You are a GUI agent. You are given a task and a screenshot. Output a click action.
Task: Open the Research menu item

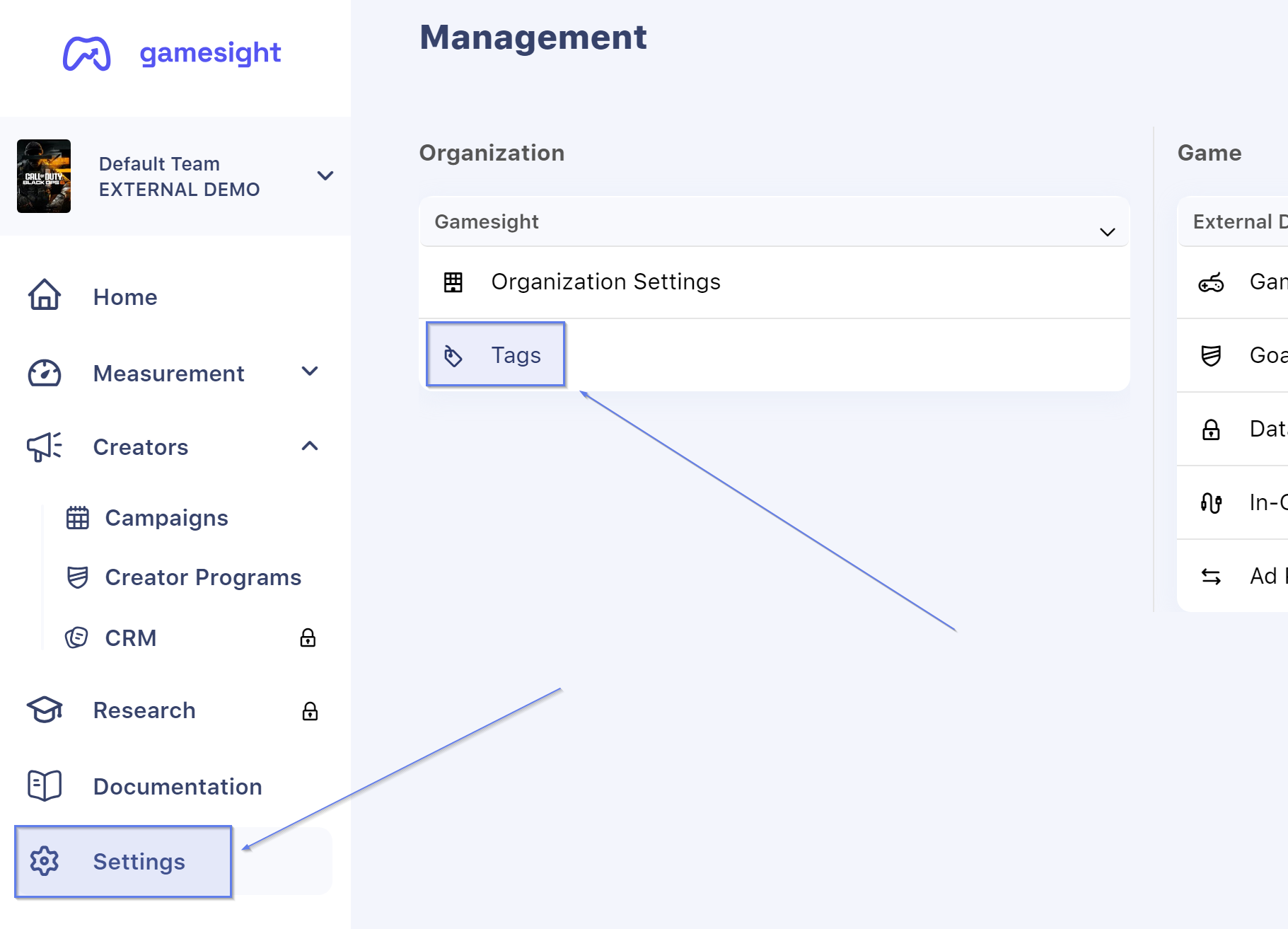(x=144, y=710)
